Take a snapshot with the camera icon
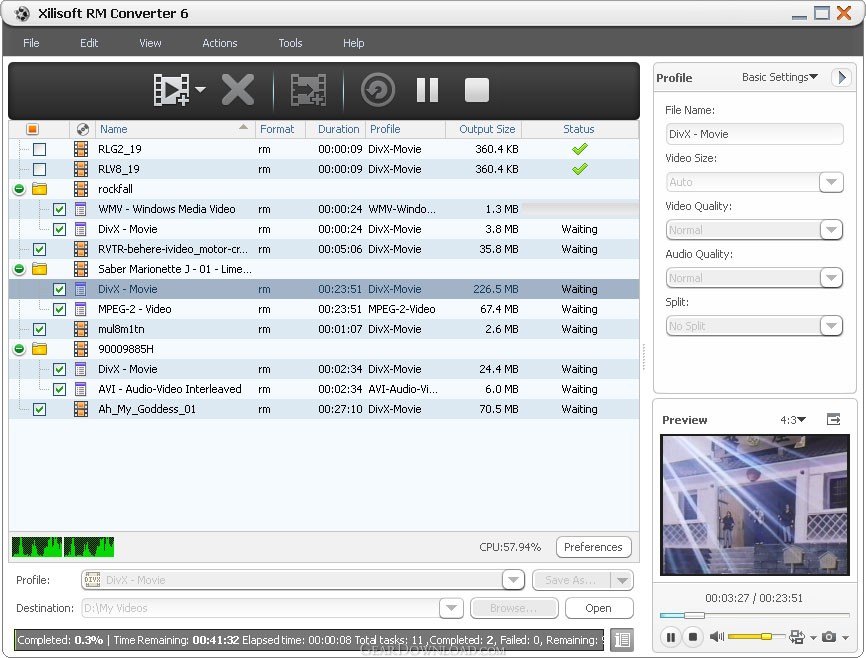 [829, 637]
